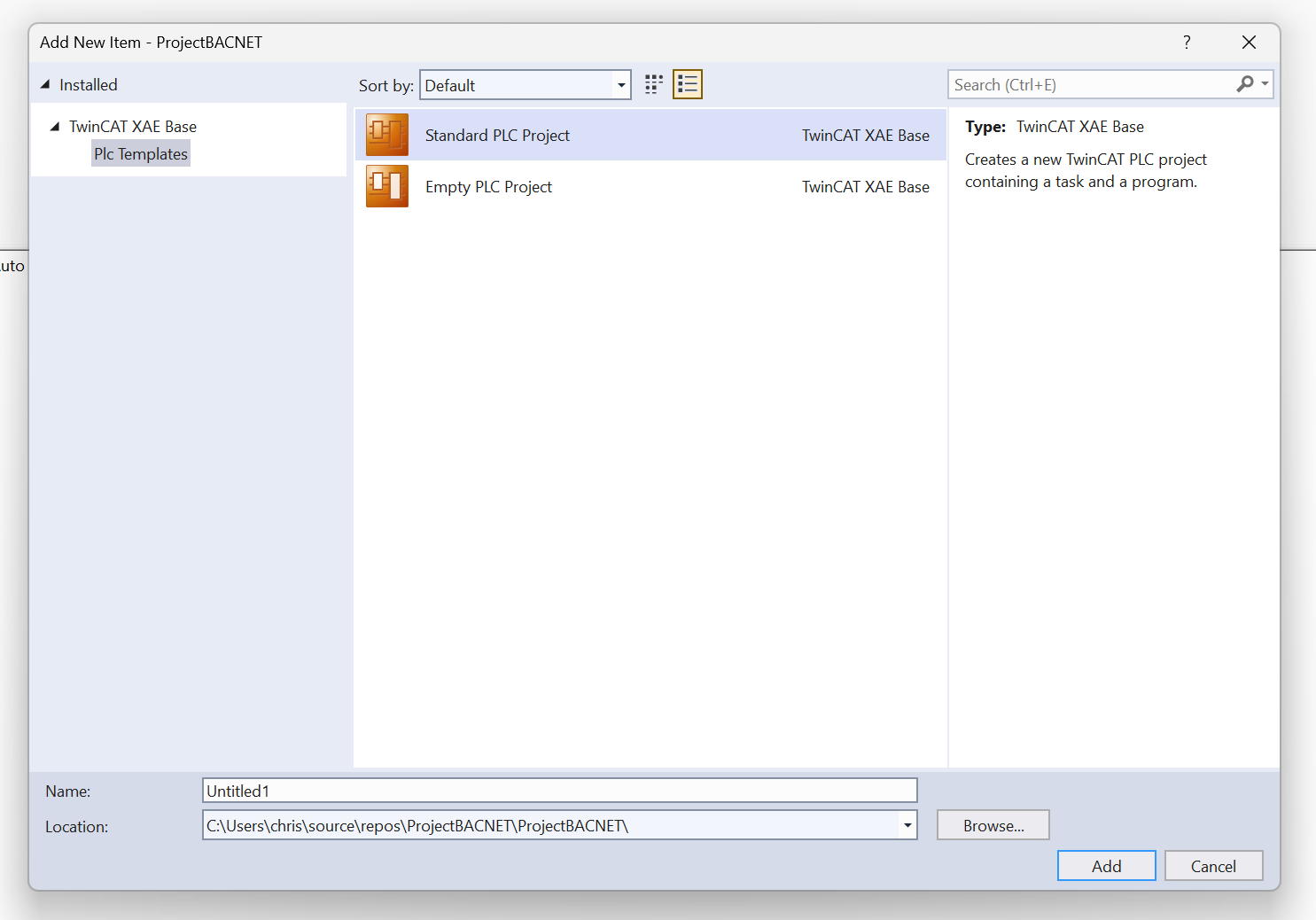Click the Type: TwinCAT XAE Base description line

1055,127
